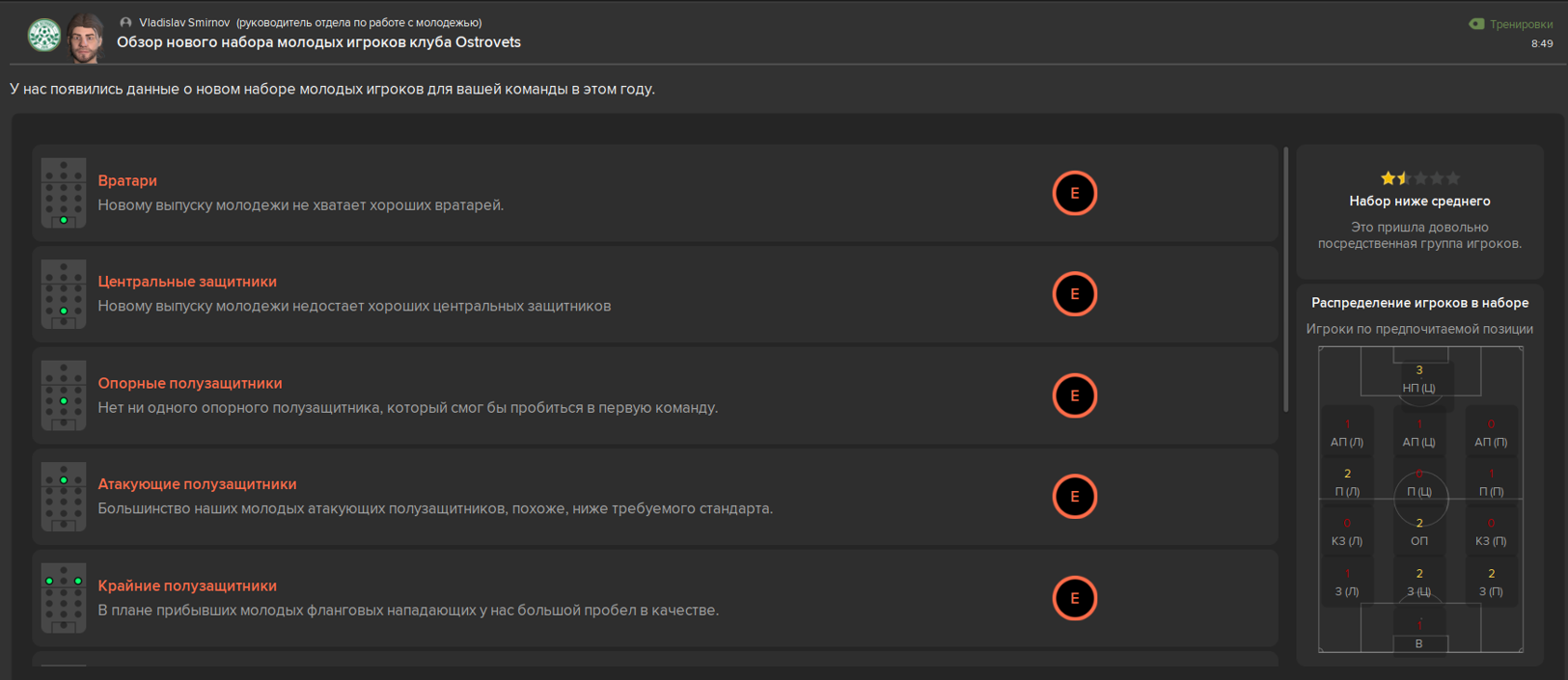1568x680 pixels.
Task: Select the green Тренировки tag icon
Action: 1476,24
